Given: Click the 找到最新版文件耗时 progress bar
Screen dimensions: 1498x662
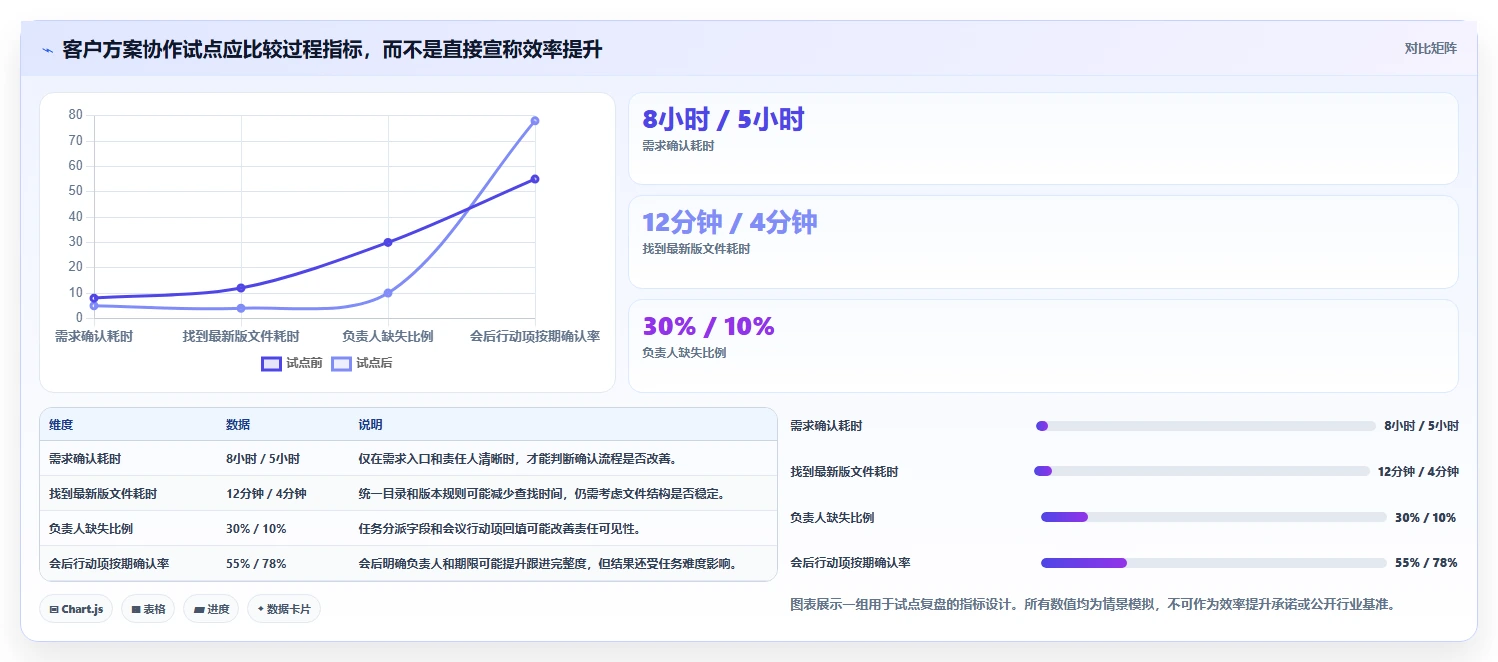Looking at the screenshot, I should tap(1202, 471).
